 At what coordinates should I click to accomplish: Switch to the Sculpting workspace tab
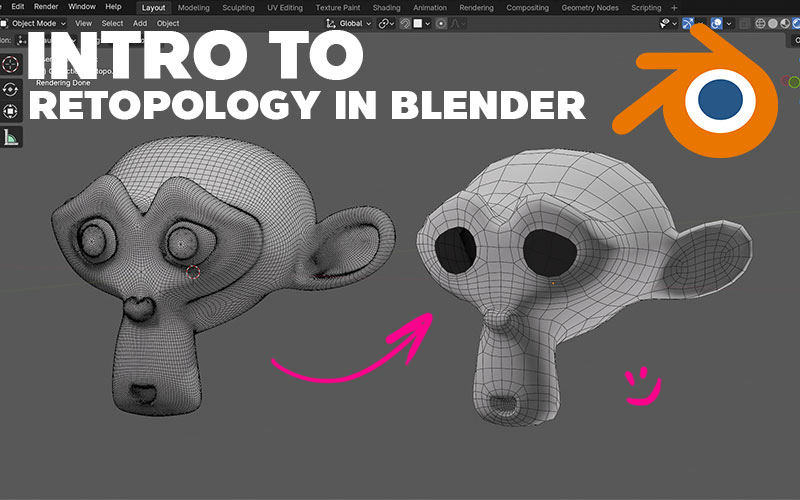238,7
